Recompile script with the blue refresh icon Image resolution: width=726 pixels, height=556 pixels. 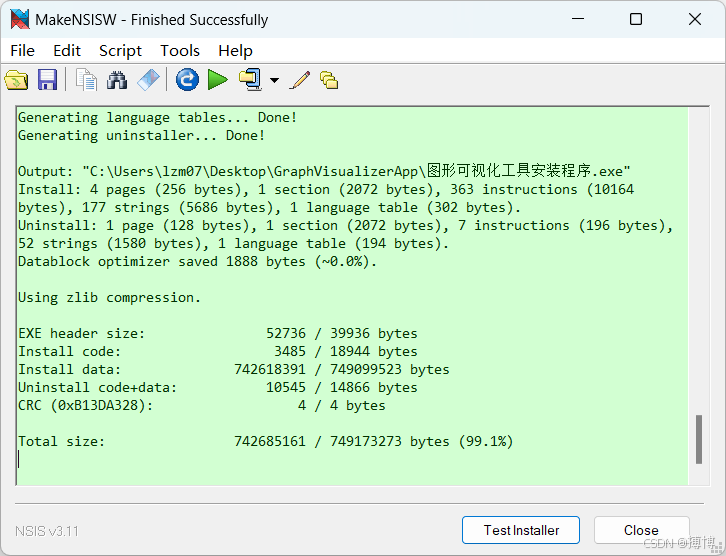(x=187, y=80)
